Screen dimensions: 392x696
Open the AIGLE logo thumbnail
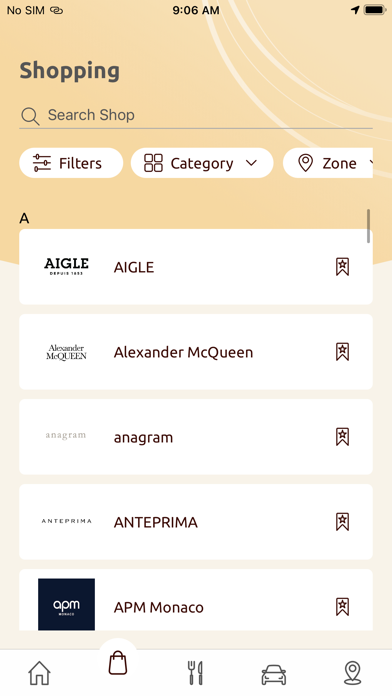(x=66, y=266)
